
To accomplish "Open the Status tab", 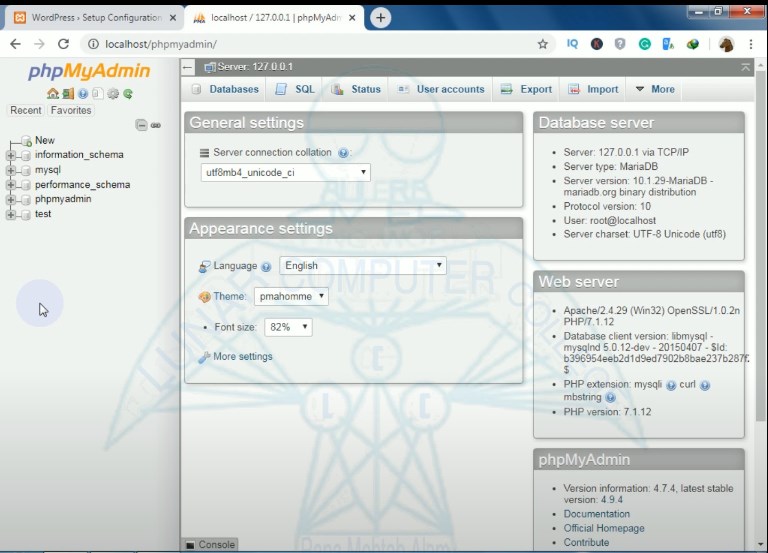I will 356,89.
